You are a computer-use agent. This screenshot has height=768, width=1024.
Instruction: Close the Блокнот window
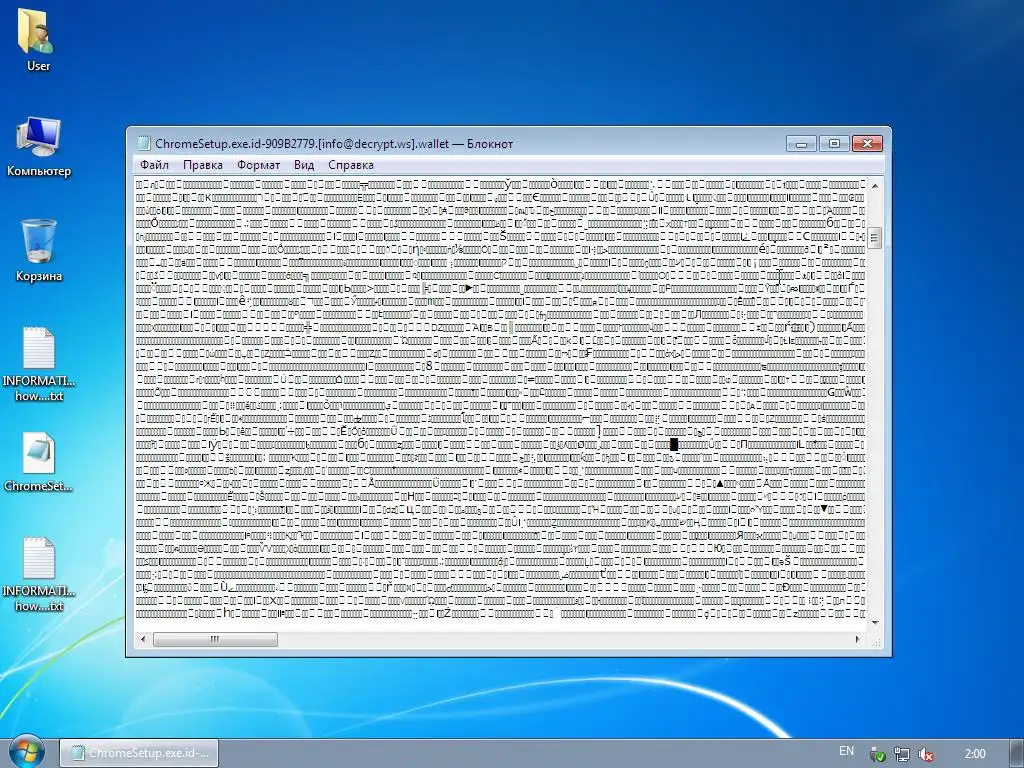pyautogui.click(x=867, y=143)
